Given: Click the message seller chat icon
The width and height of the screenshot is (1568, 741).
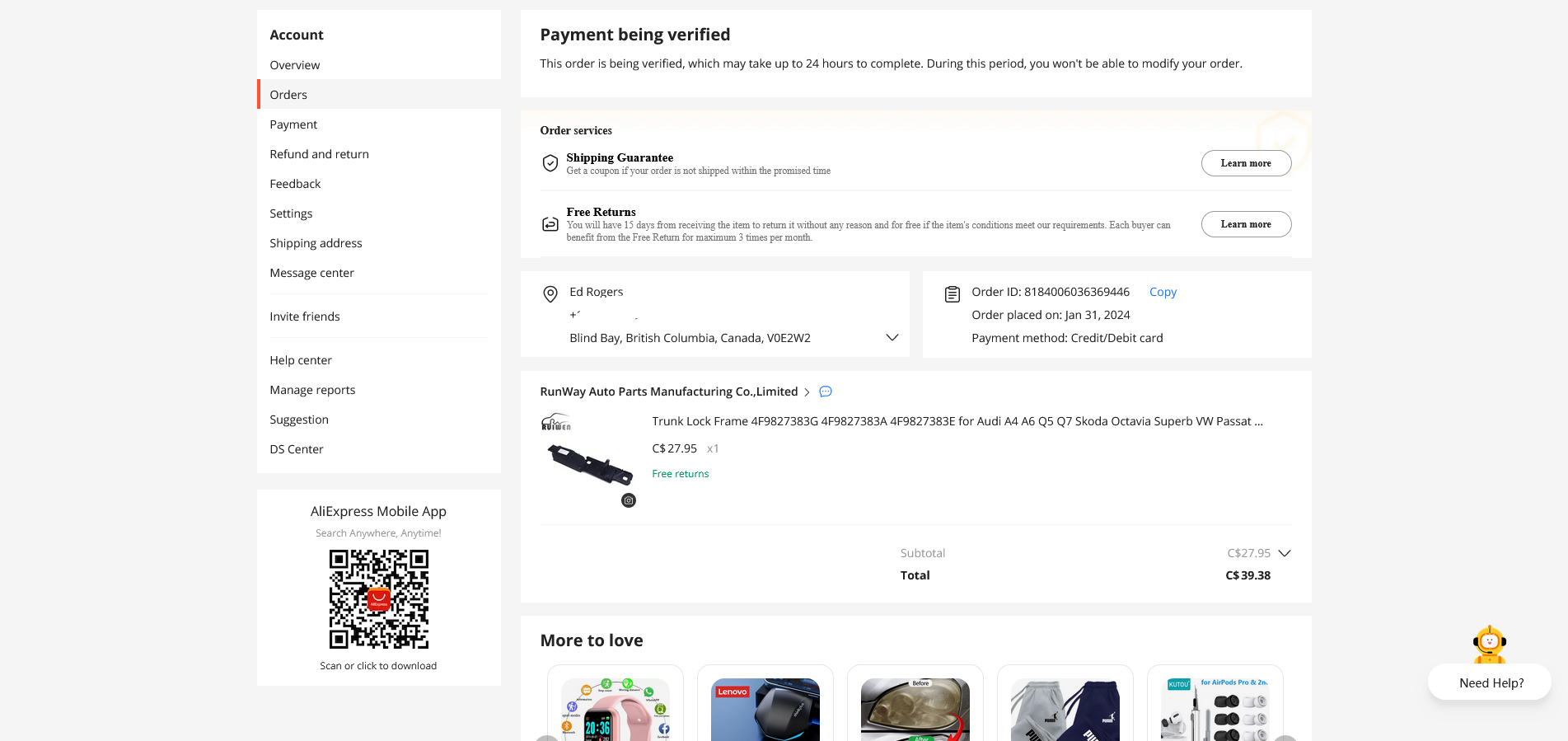Looking at the screenshot, I should (x=826, y=392).
